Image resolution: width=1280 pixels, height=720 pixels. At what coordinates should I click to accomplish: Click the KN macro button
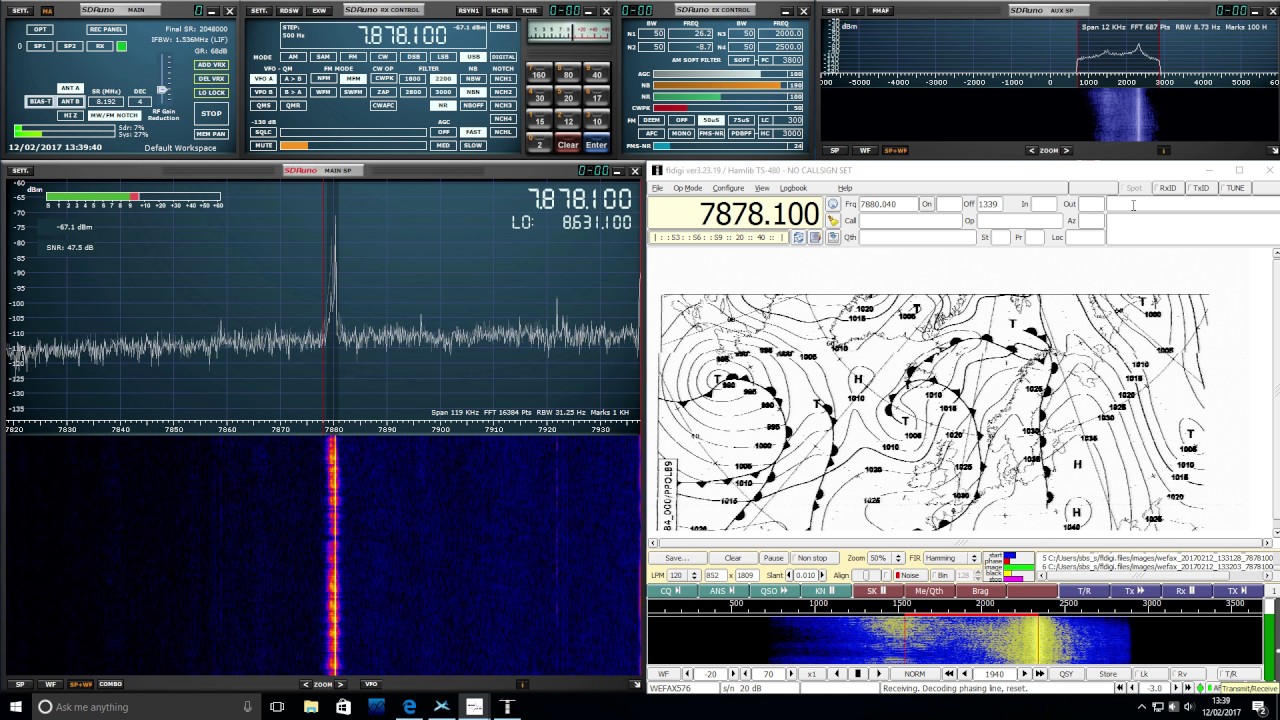(x=825, y=591)
